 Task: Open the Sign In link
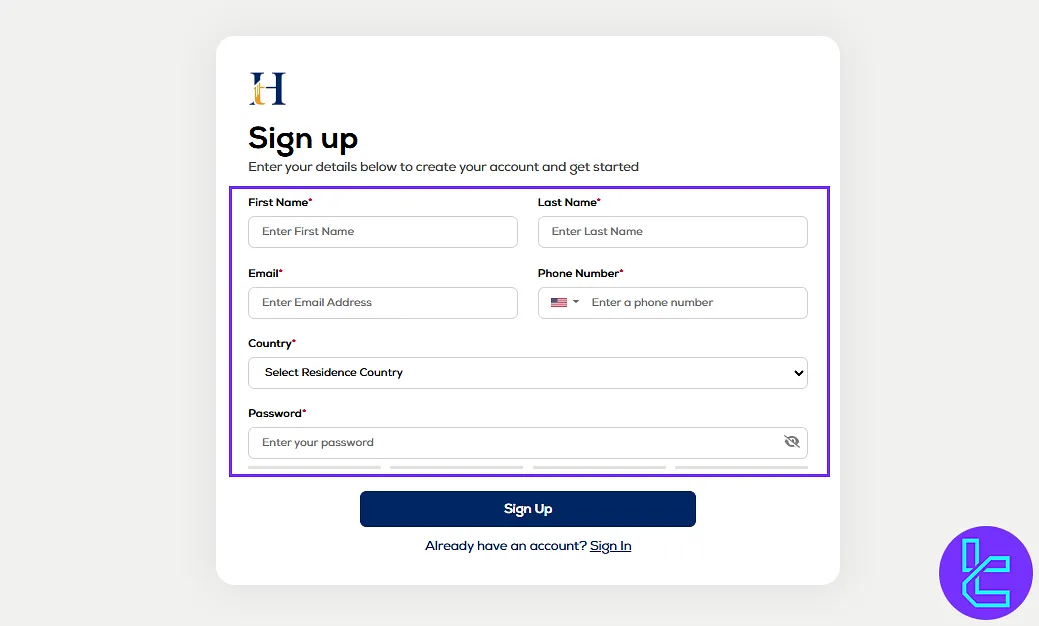(610, 545)
